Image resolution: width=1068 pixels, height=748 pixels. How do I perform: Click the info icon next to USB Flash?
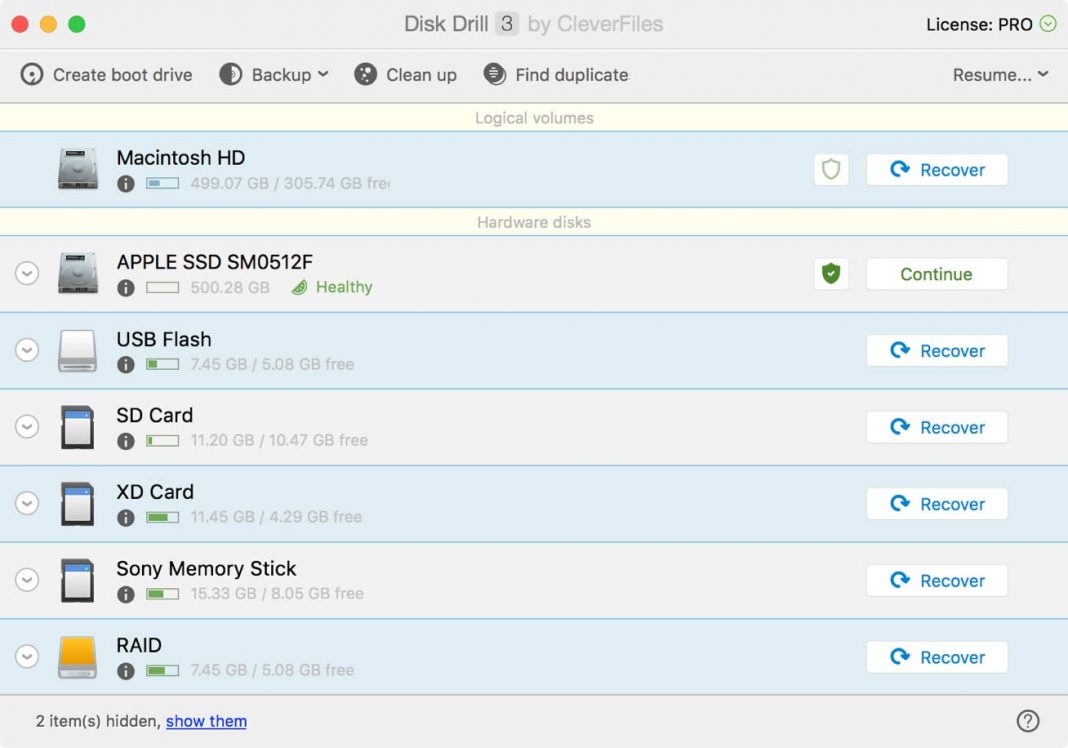coord(126,364)
